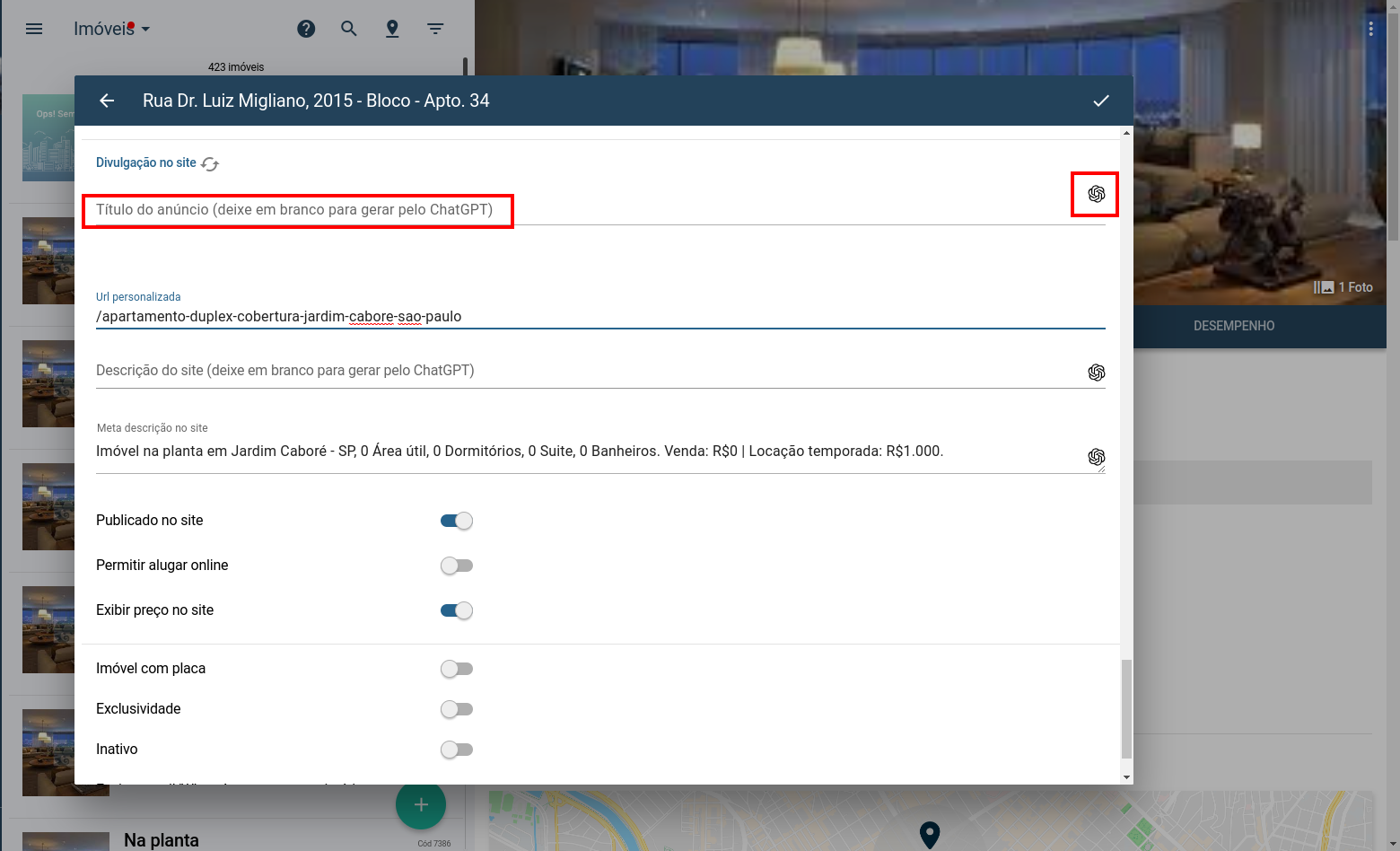
Task: Generate ad title with ChatGPT icon
Action: (x=1096, y=194)
